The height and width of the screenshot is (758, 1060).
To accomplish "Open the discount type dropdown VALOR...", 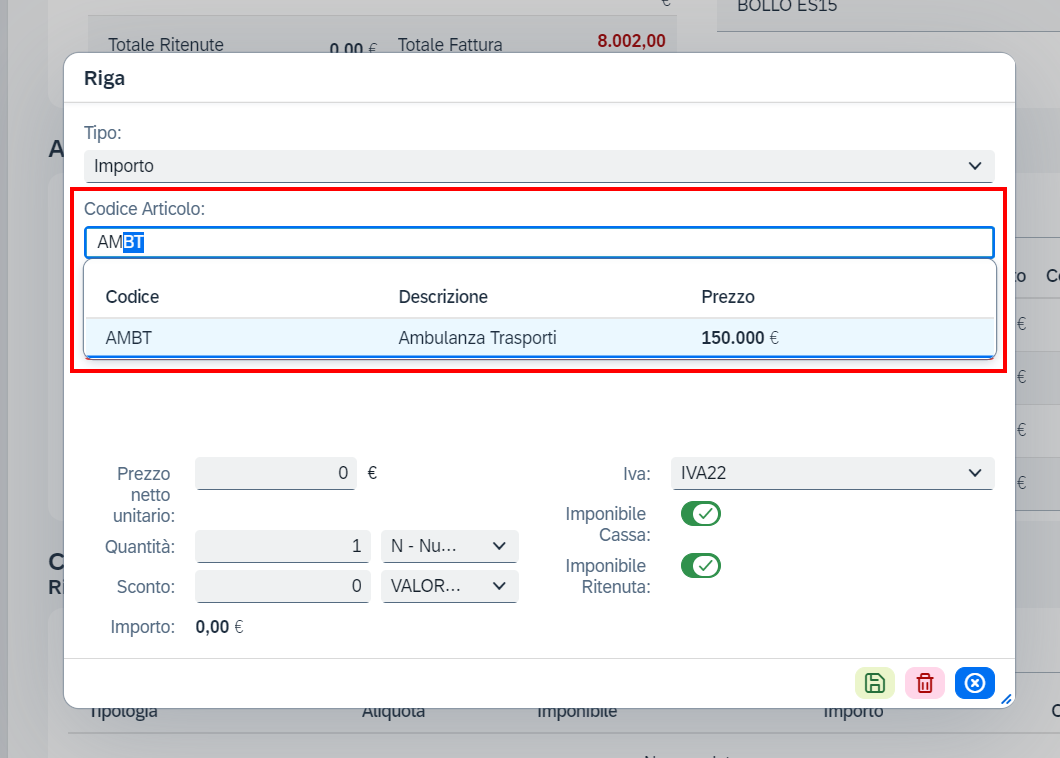I will [x=450, y=586].
